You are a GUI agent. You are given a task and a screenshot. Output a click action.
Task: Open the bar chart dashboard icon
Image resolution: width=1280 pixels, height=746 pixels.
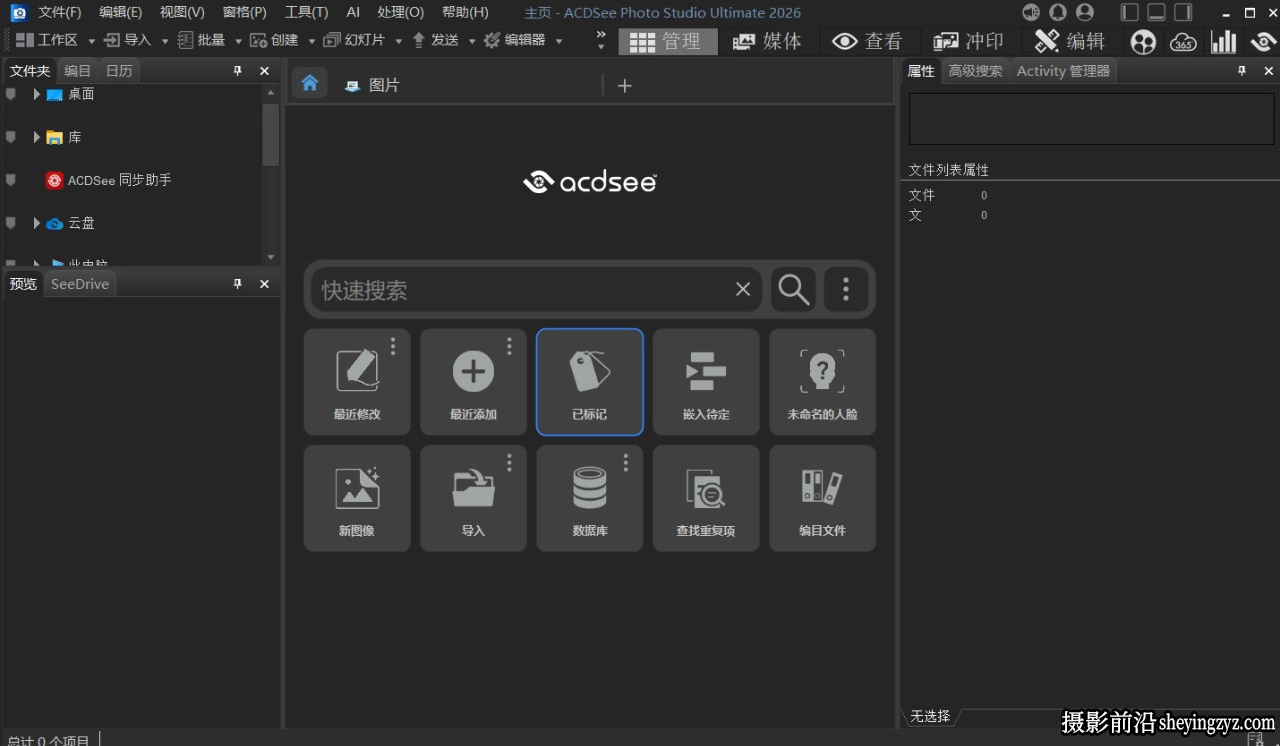(x=1223, y=41)
